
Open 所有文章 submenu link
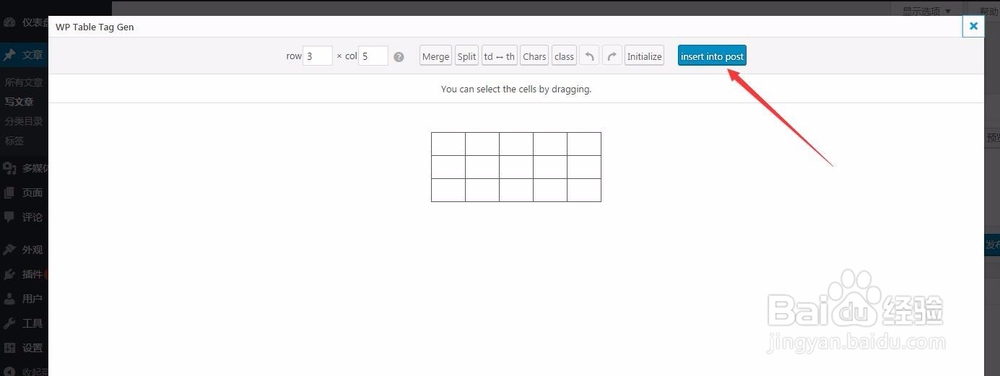(x=24, y=82)
